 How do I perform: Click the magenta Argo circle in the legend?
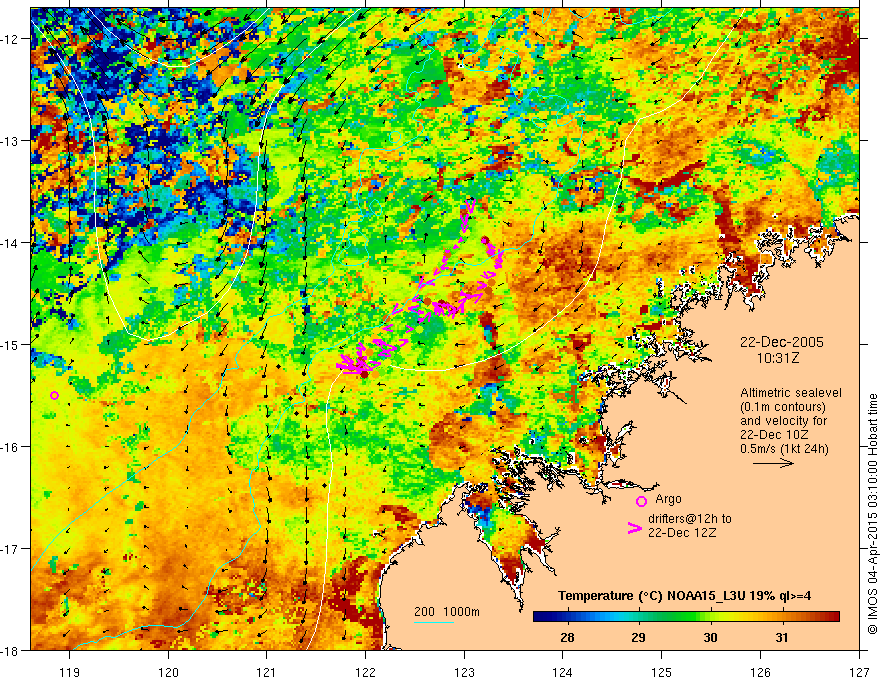tap(641, 501)
